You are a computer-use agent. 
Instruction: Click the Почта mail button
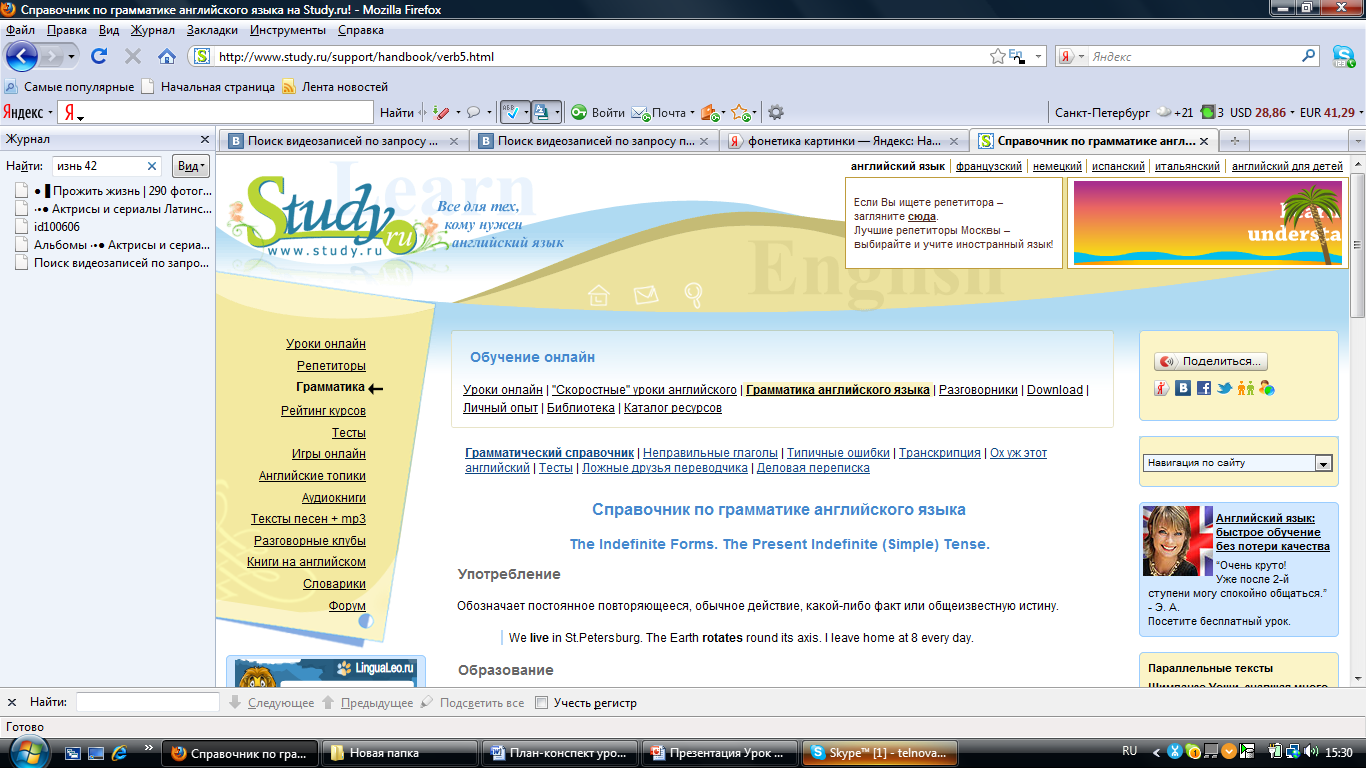coord(662,113)
